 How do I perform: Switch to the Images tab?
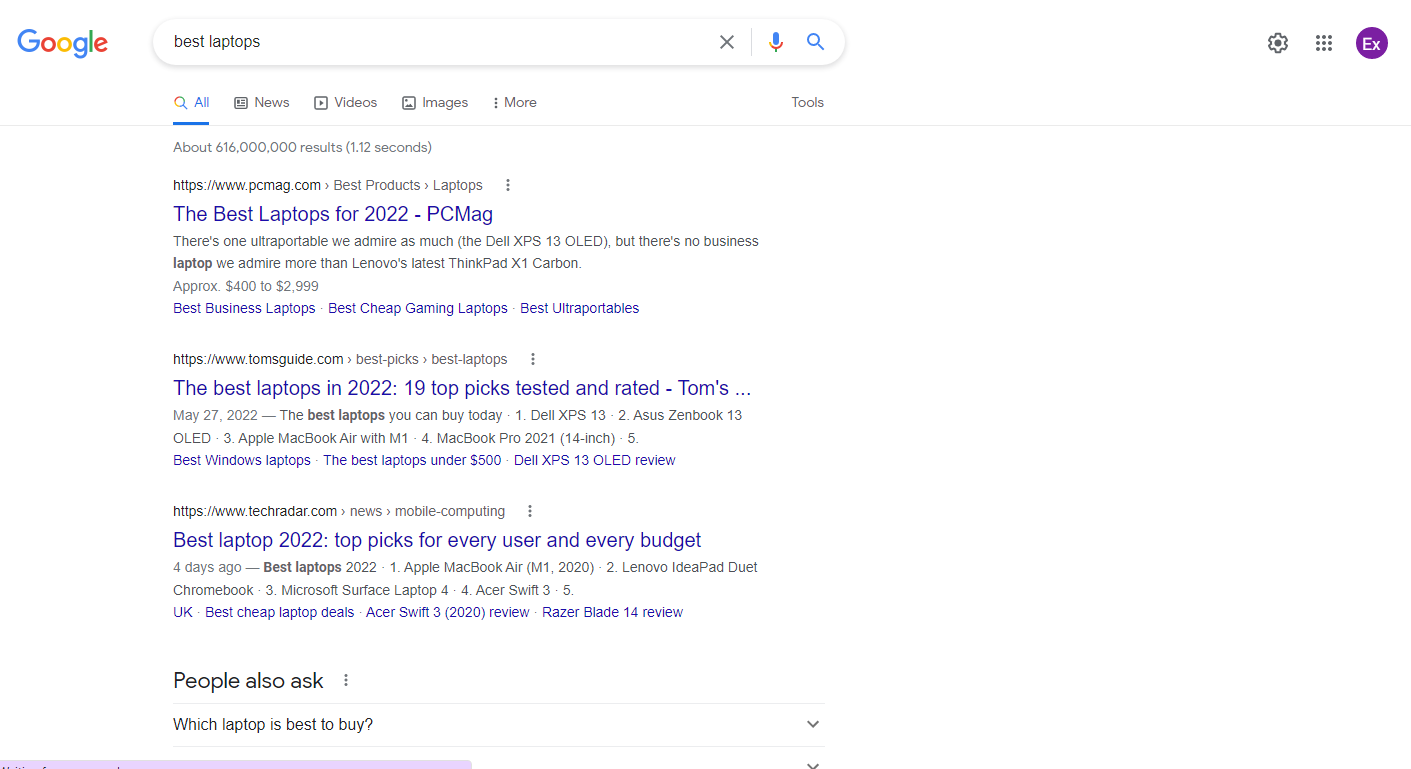click(x=435, y=102)
